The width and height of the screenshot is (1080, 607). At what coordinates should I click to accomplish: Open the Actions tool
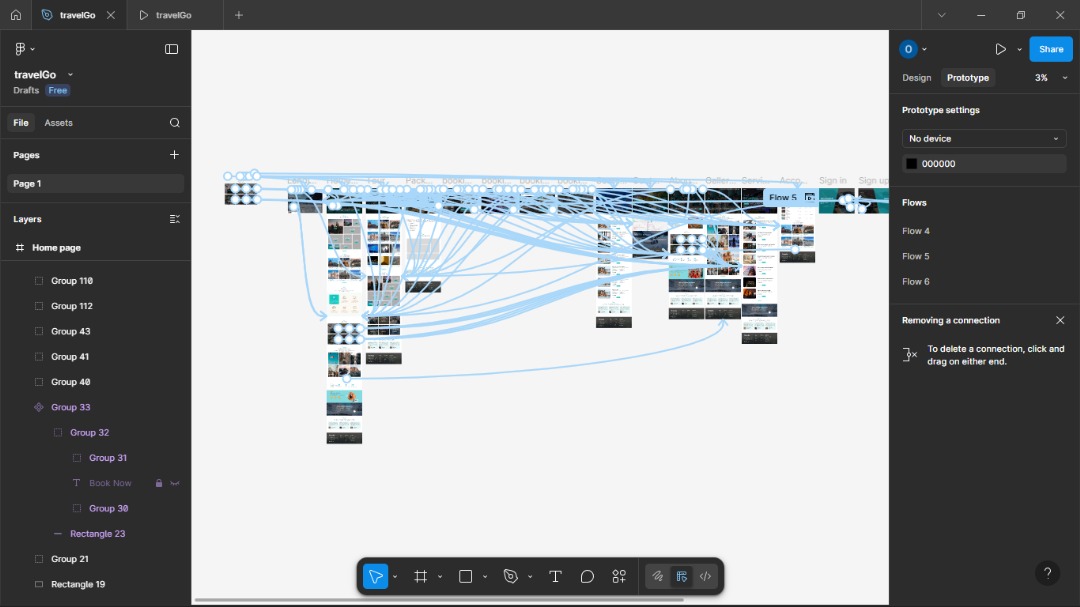coord(619,576)
